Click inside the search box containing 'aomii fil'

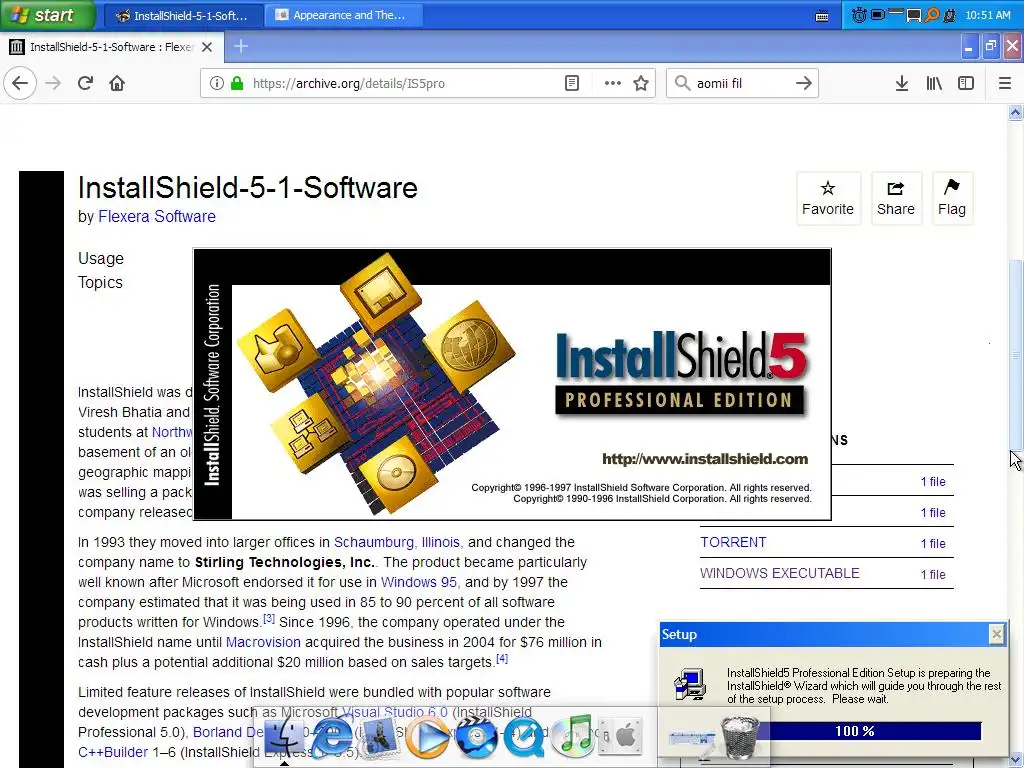tap(741, 83)
